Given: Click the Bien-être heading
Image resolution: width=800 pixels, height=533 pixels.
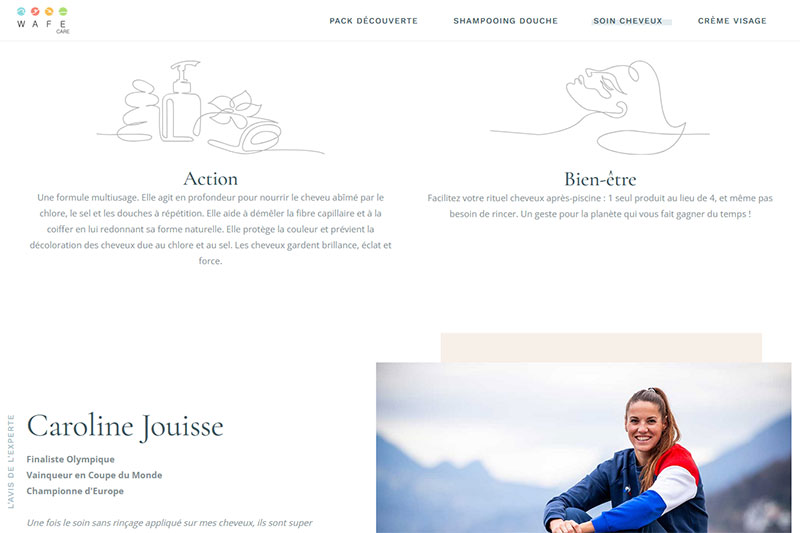Looking at the screenshot, I should coord(600,179).
